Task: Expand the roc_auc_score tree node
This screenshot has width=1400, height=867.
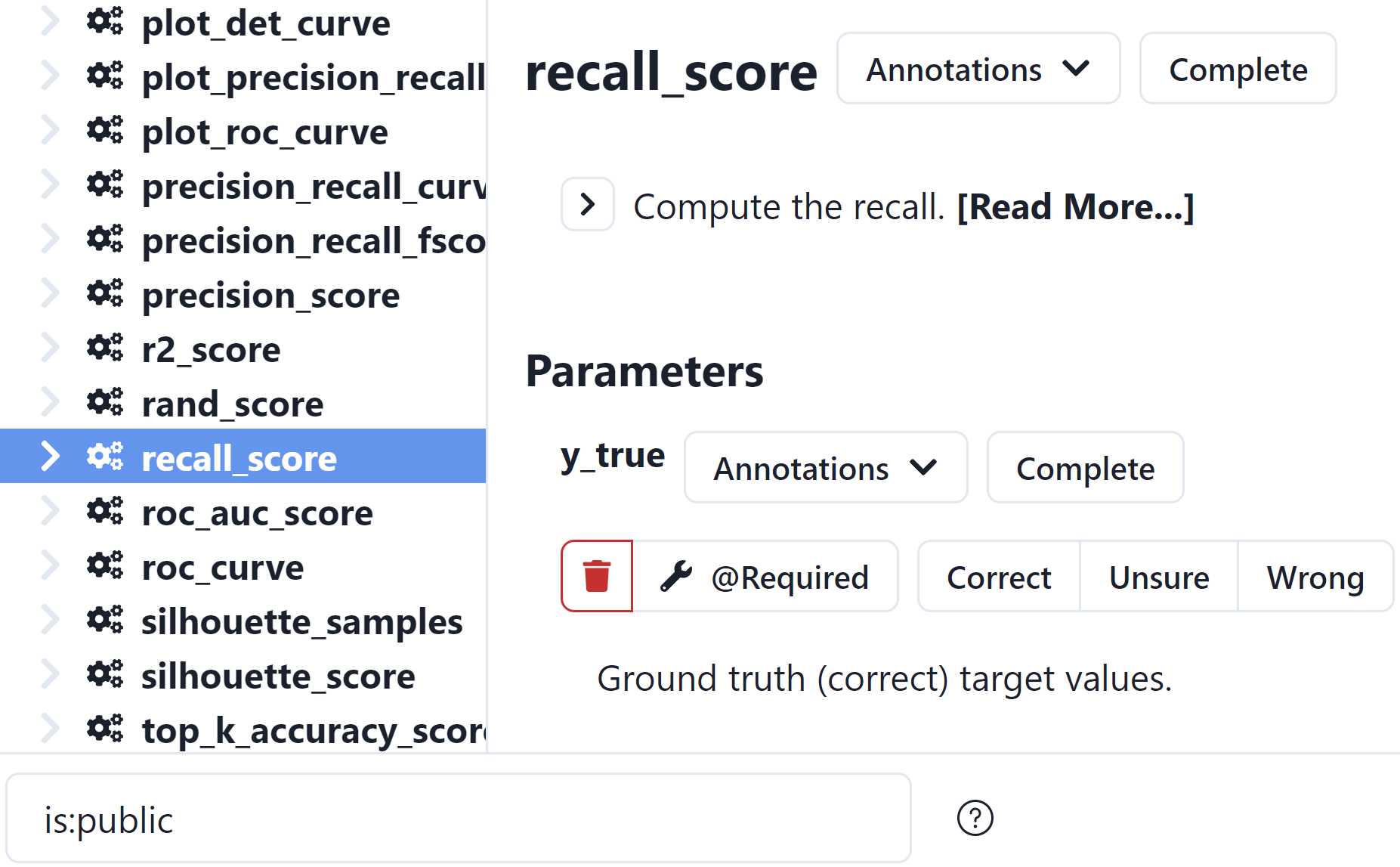Action: (50, 512)
